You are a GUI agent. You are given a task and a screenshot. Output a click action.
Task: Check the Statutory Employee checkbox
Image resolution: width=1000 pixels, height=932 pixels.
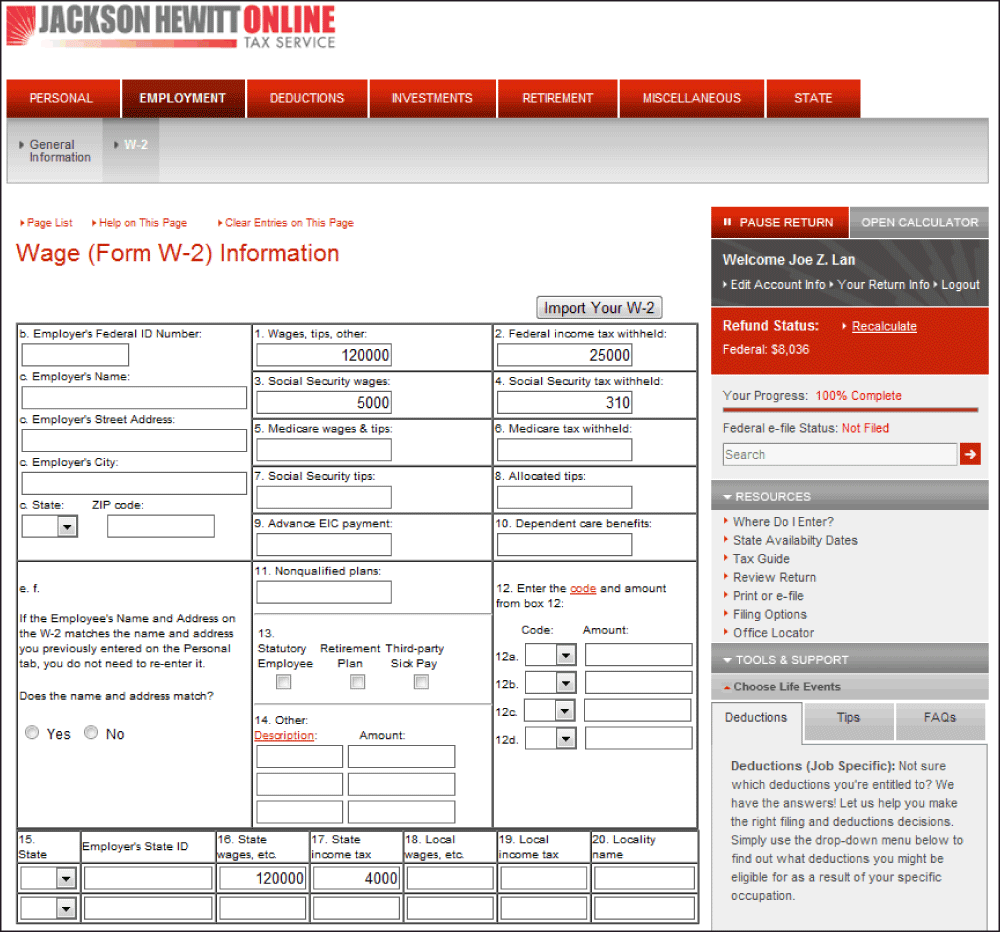coord(283,682)
